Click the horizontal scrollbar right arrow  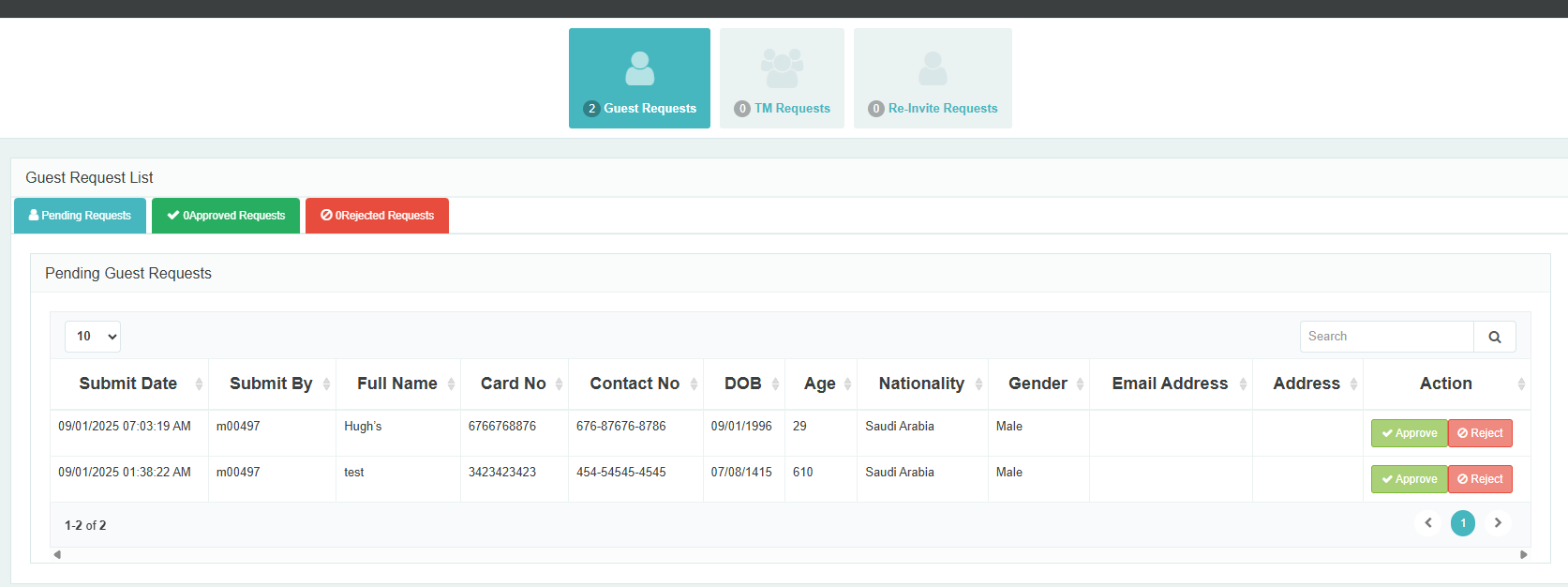(1523, 555)
